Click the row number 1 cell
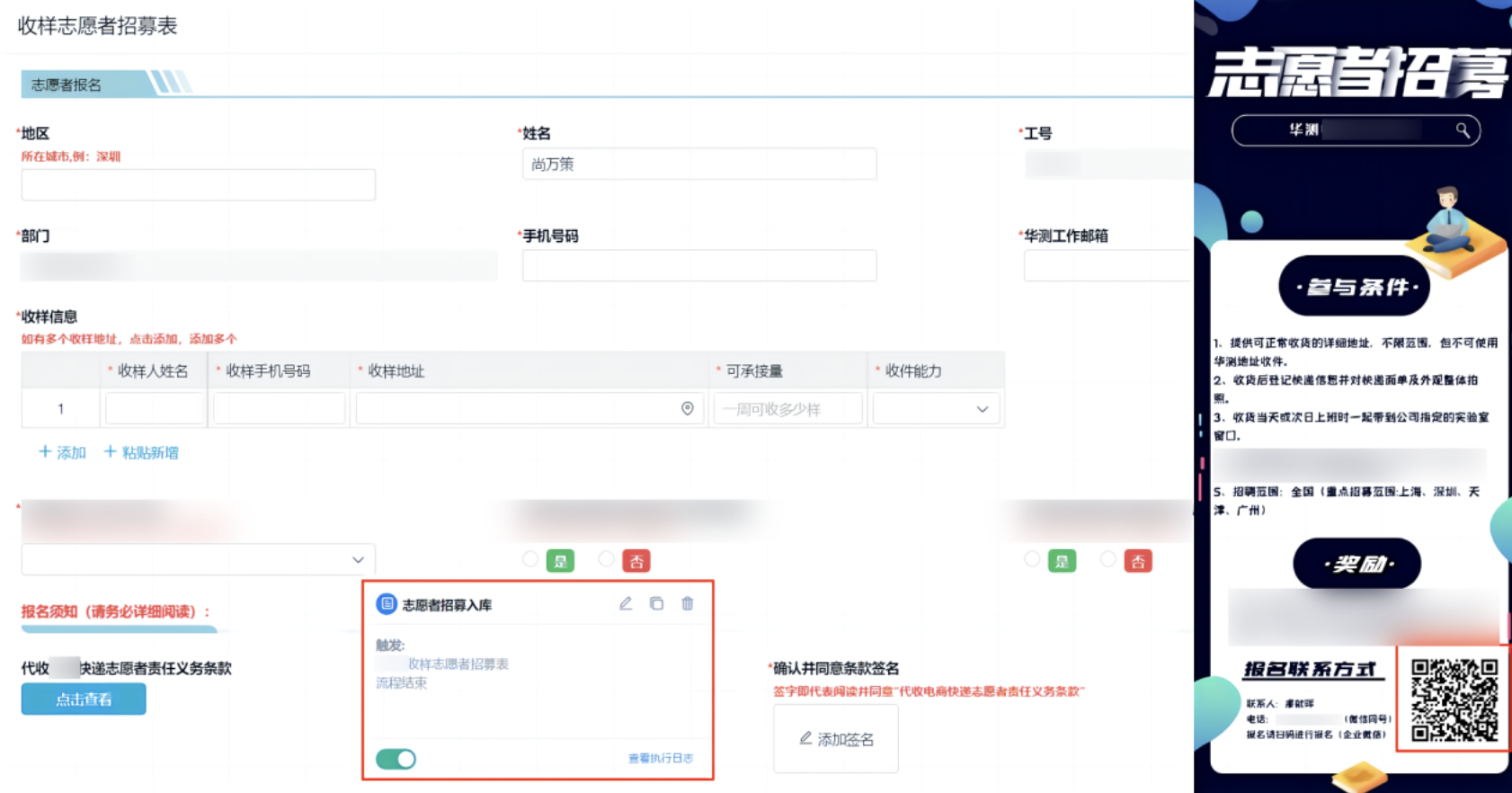 [61, 409]
